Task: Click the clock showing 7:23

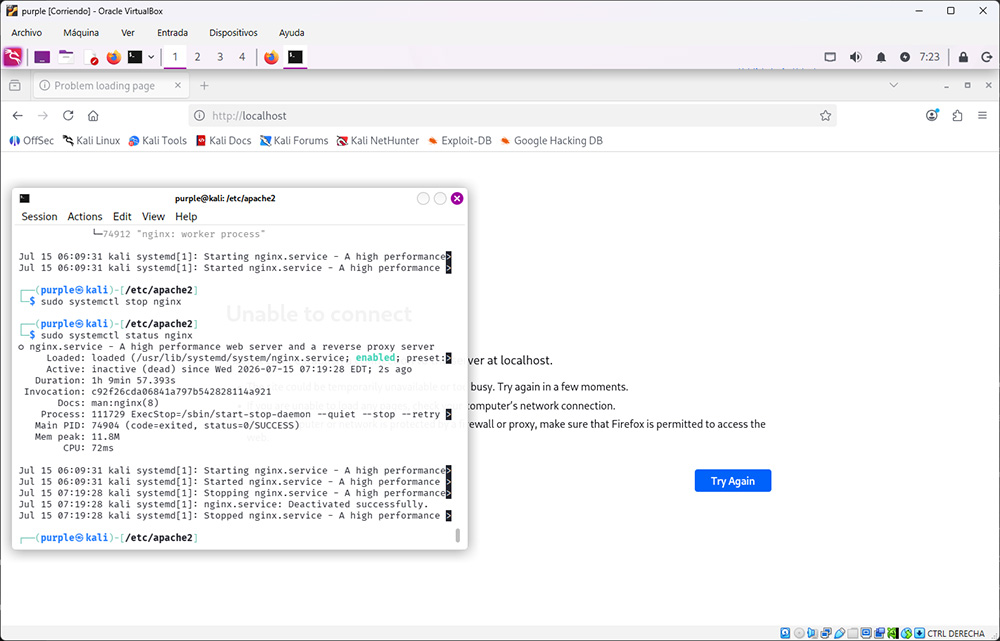Action: pyautogui.click(x=929, y=57)
